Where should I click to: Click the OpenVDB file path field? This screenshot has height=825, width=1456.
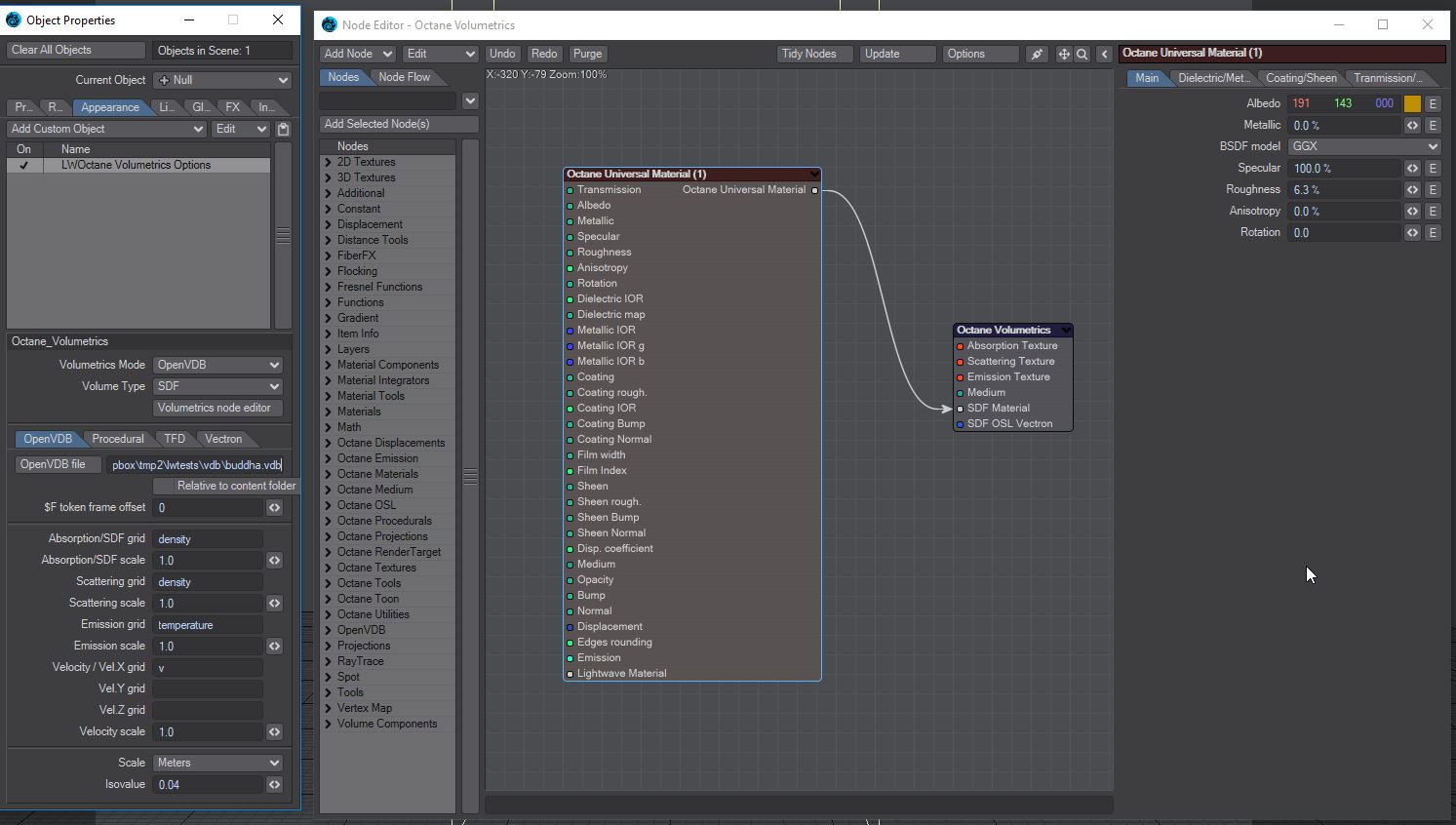(195, 464)
